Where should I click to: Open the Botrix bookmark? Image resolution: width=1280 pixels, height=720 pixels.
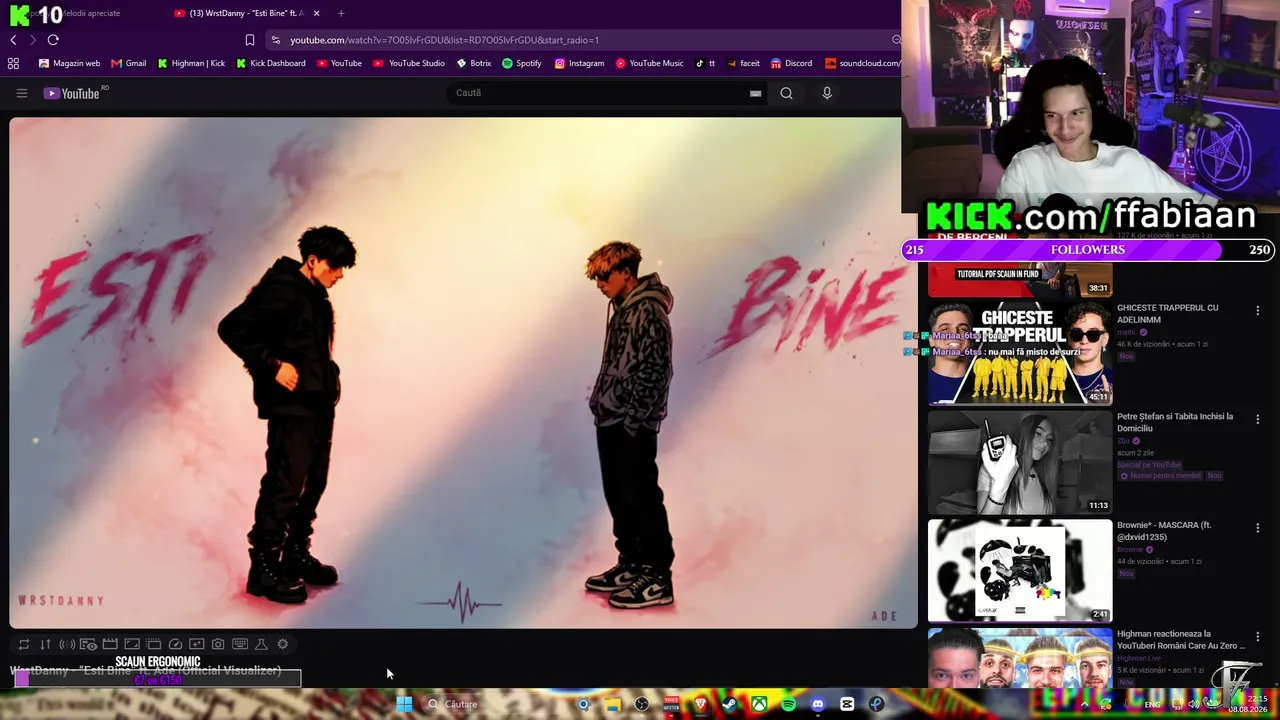coord(474,63)
